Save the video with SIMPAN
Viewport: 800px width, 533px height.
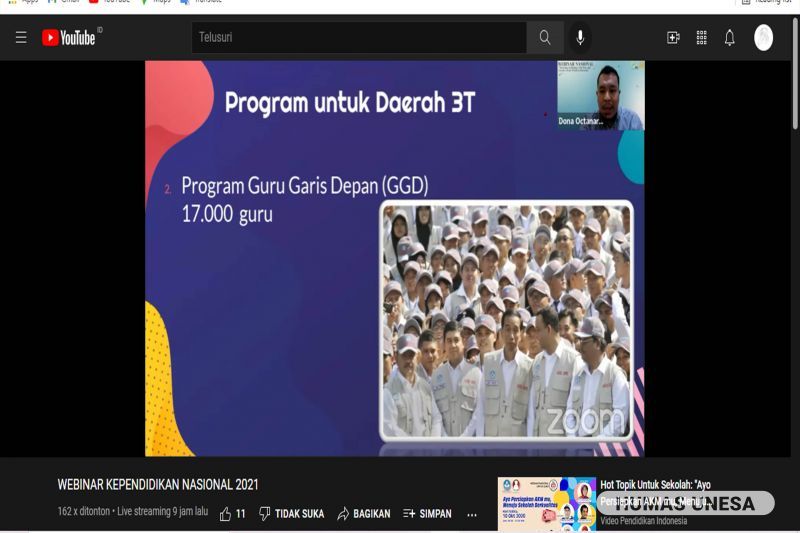tap(427, 514)
